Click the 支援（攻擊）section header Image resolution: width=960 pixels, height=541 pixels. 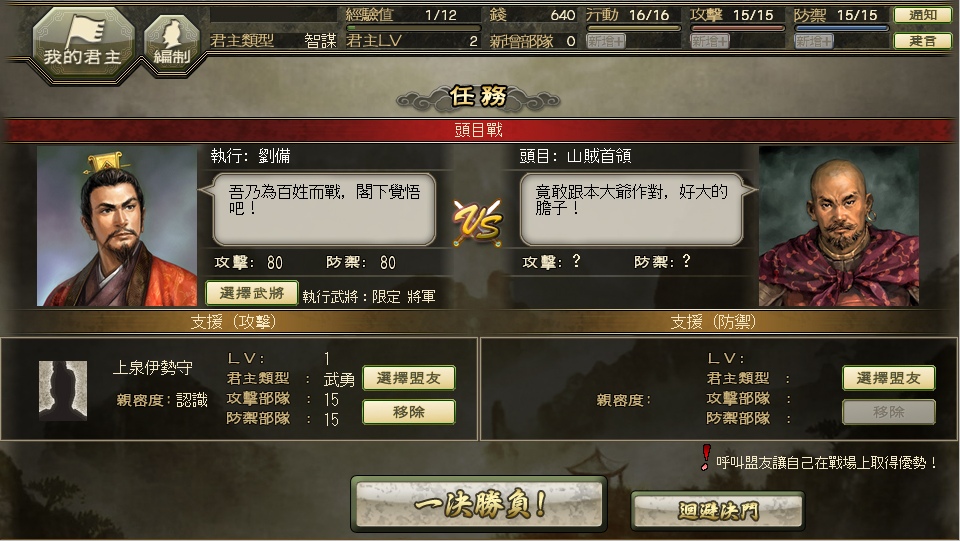[234, 322]
